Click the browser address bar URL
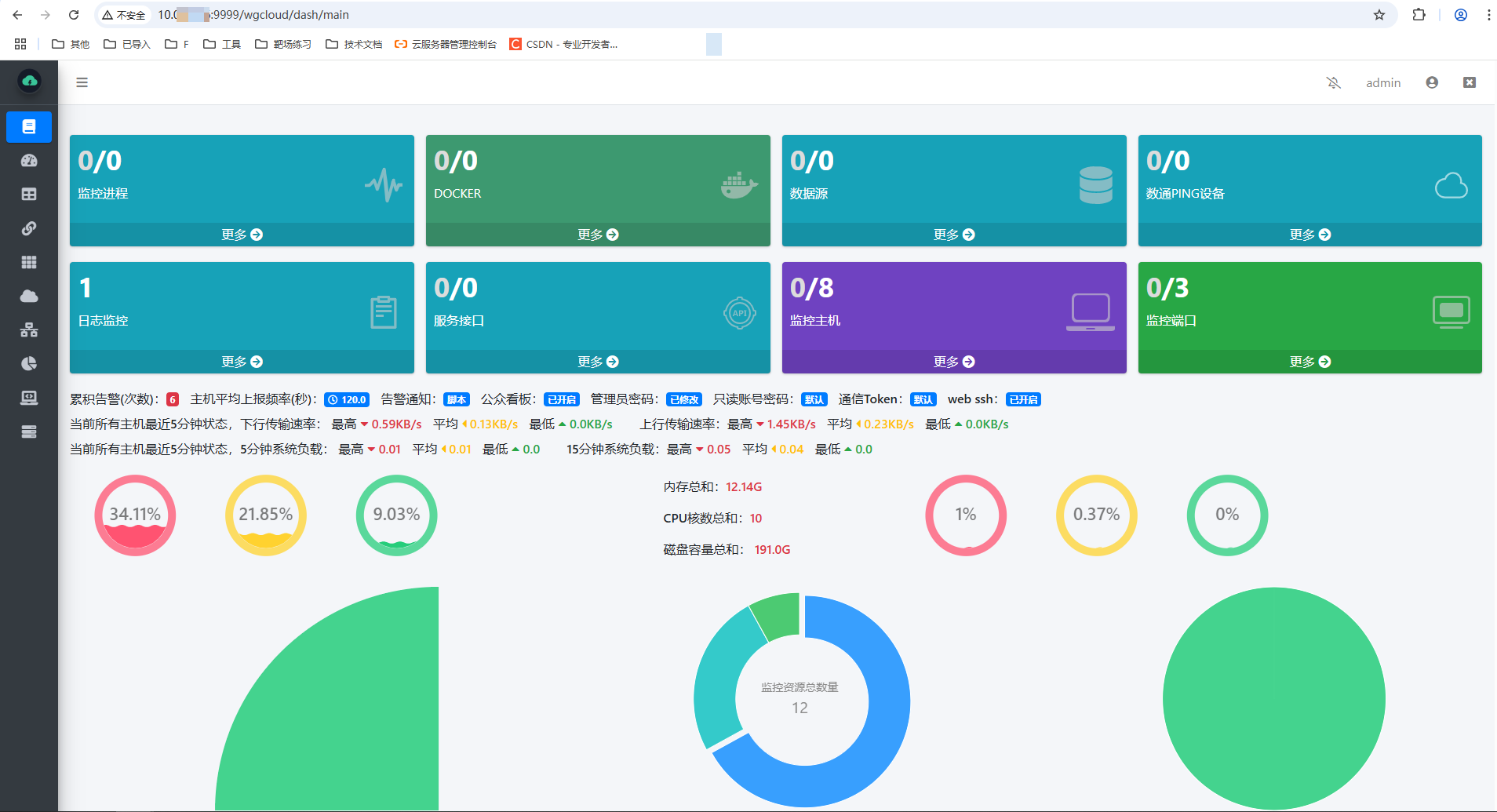Image resolution: width=1497 pixels, height=812 pixels. click(x=253, y=15)
